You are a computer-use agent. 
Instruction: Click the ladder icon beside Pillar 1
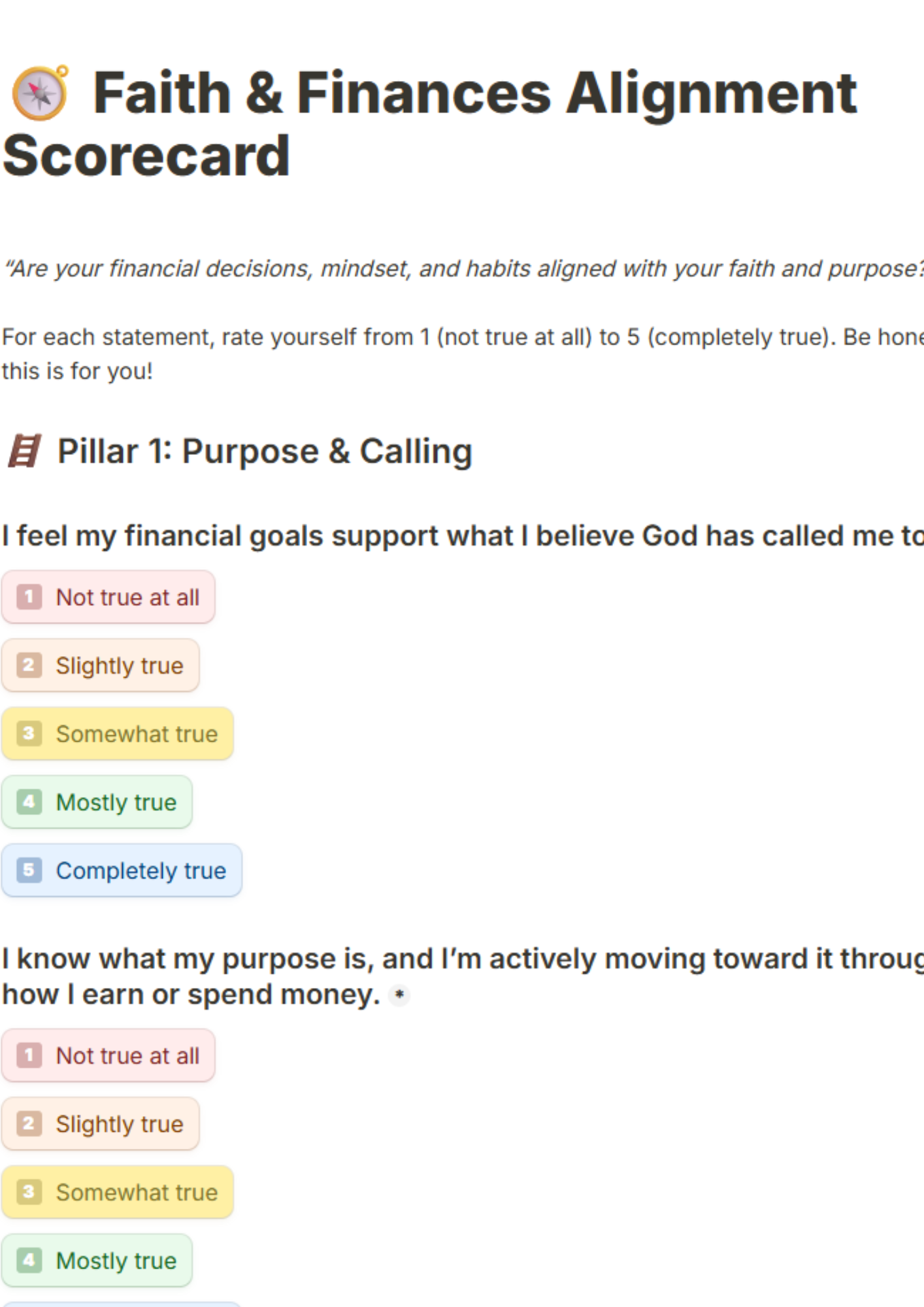24,451
